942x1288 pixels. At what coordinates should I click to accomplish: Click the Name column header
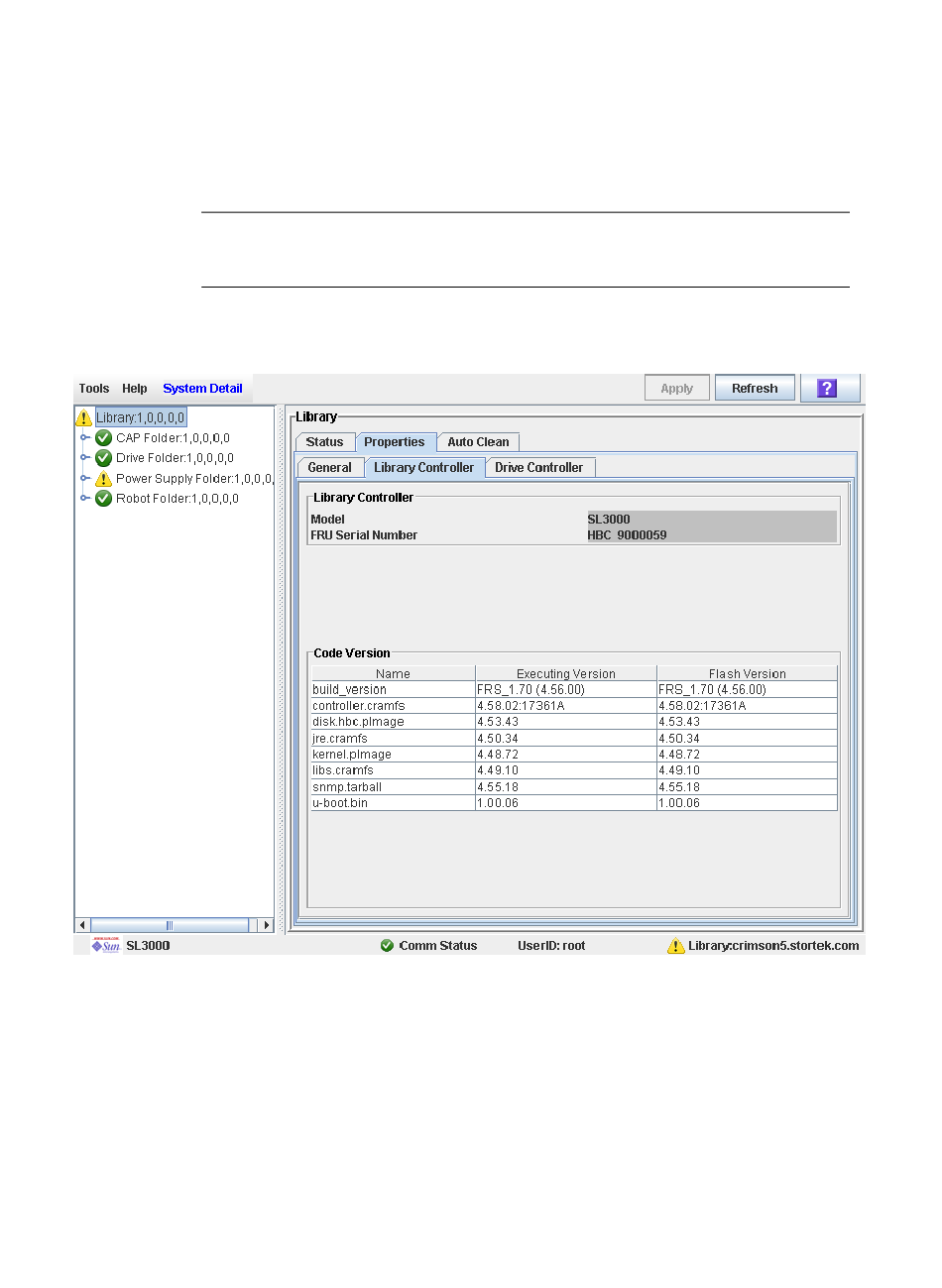point(393,673)
